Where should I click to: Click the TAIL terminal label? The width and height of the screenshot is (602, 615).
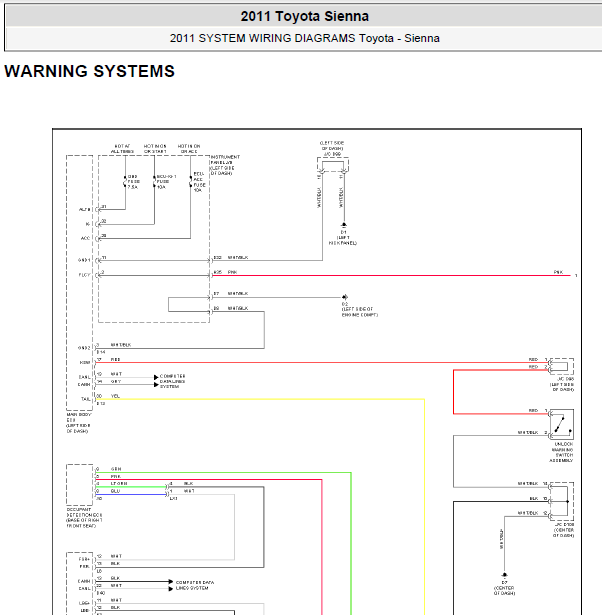pos(85,399)
